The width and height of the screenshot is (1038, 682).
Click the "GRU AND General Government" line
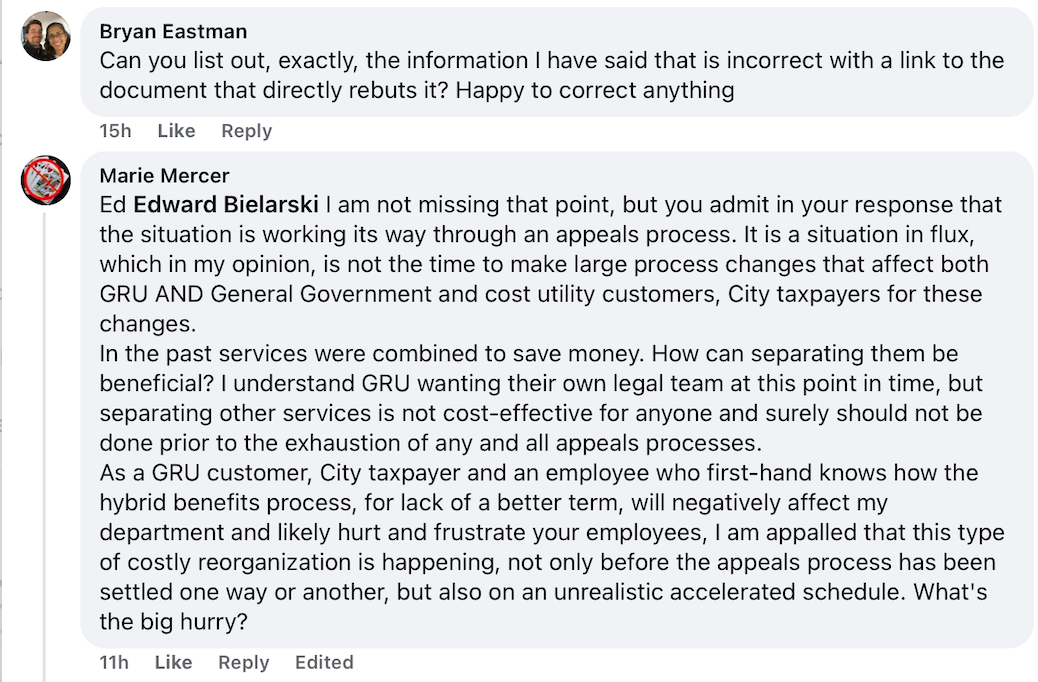click(541, 294)
